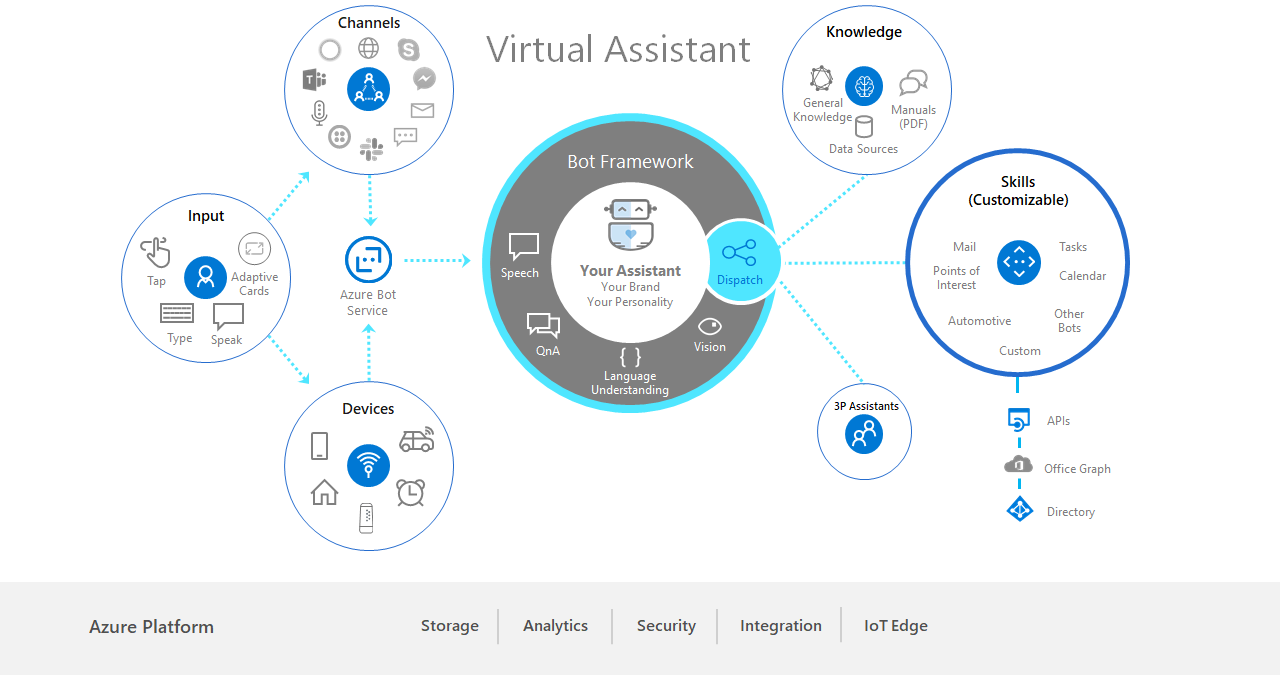Open the Storage item in Azure Platform
Viewport: 1280px width, 675px height.
point(449,626)
